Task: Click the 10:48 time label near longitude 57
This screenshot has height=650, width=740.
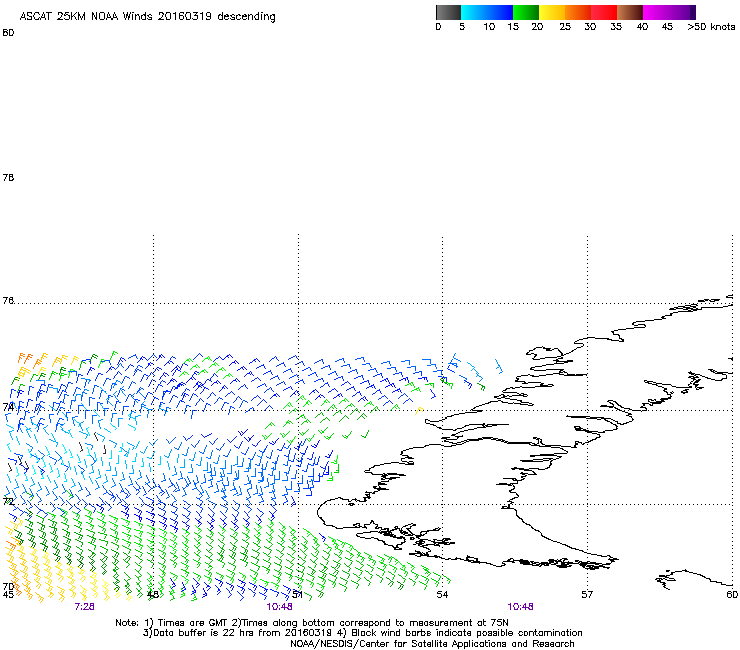Action: tap(521, 607)
